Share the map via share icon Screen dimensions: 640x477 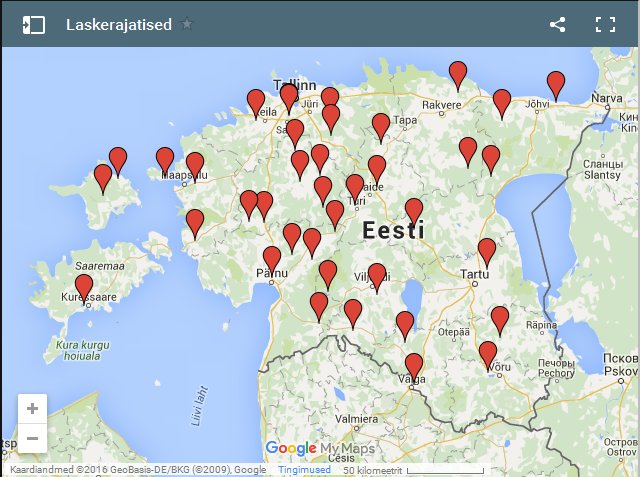[x=558, y=25]
